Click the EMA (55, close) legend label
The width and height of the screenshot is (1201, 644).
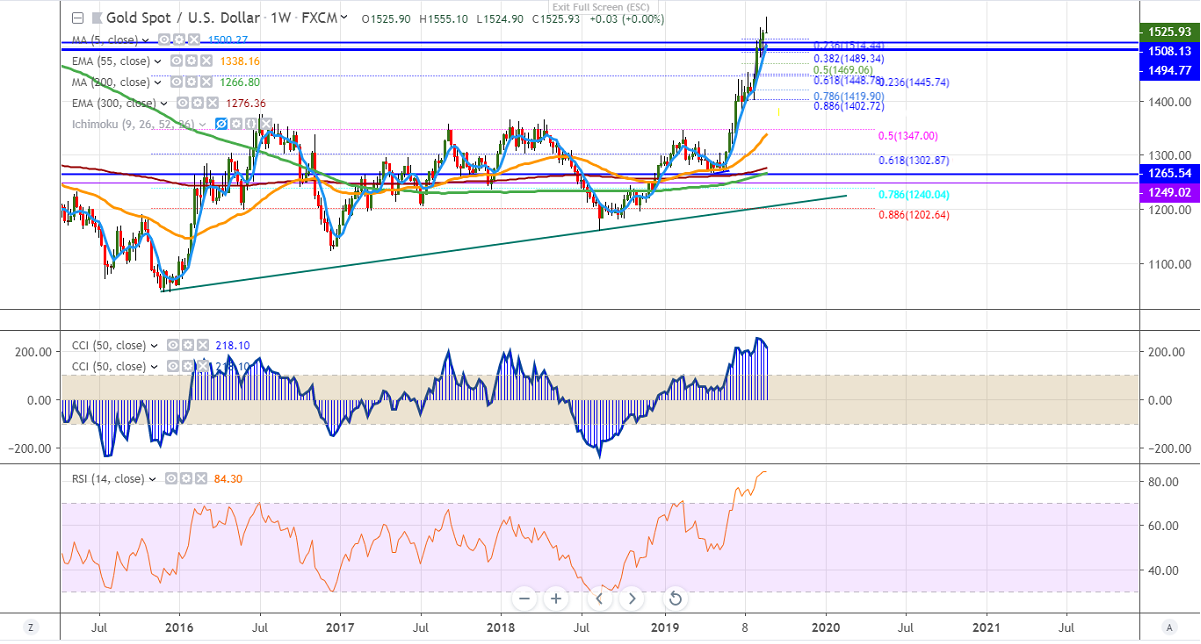(111, 61)
